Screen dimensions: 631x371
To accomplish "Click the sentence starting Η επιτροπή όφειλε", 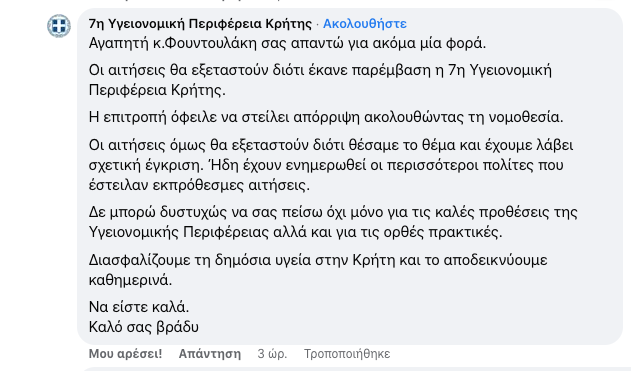I will pyautogui.click(x=326, y=117).
